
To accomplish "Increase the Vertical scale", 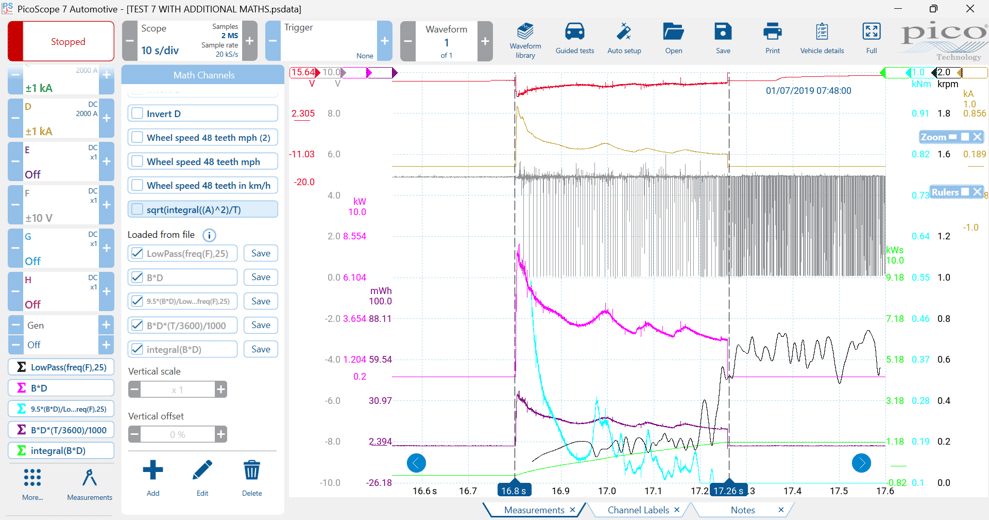I will (x=221, y=389).
